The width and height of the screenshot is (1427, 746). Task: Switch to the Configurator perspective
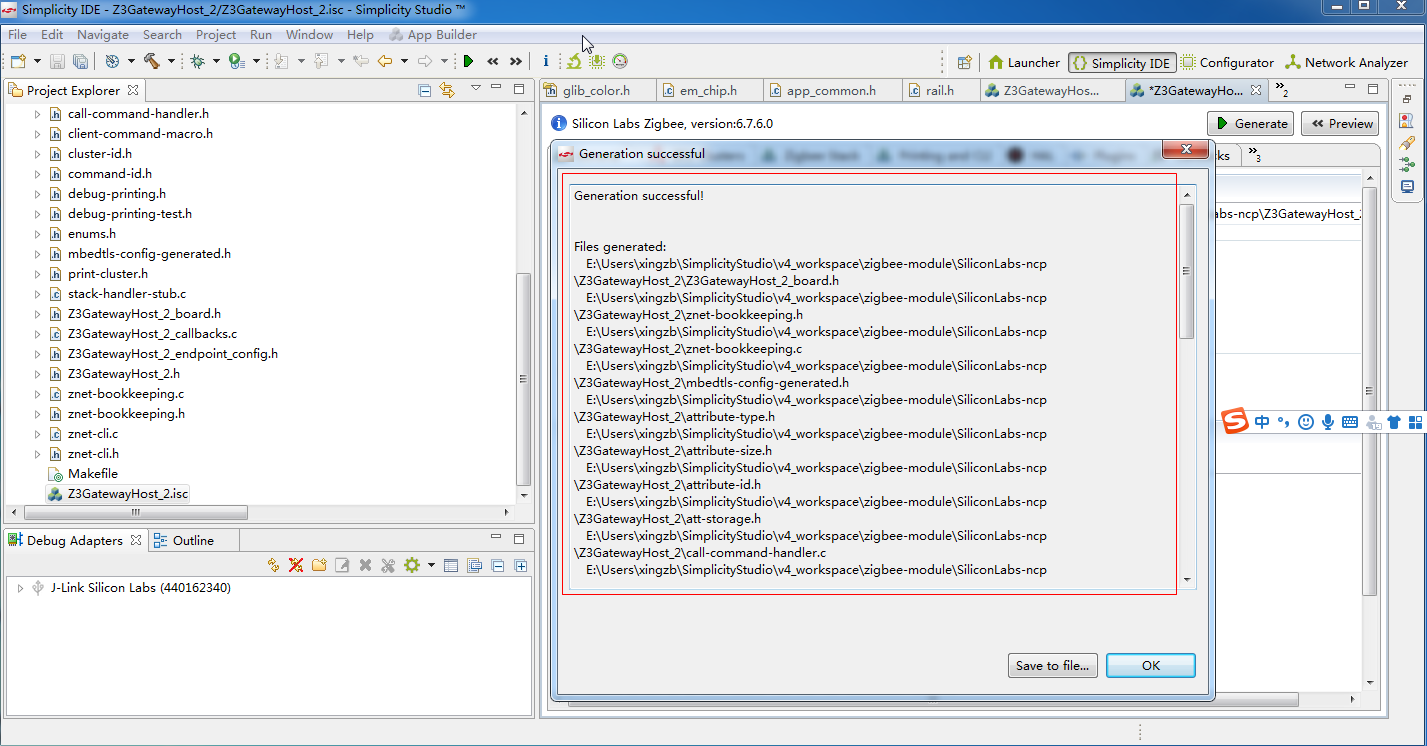pyautogui.click(x=1228, y=62)
